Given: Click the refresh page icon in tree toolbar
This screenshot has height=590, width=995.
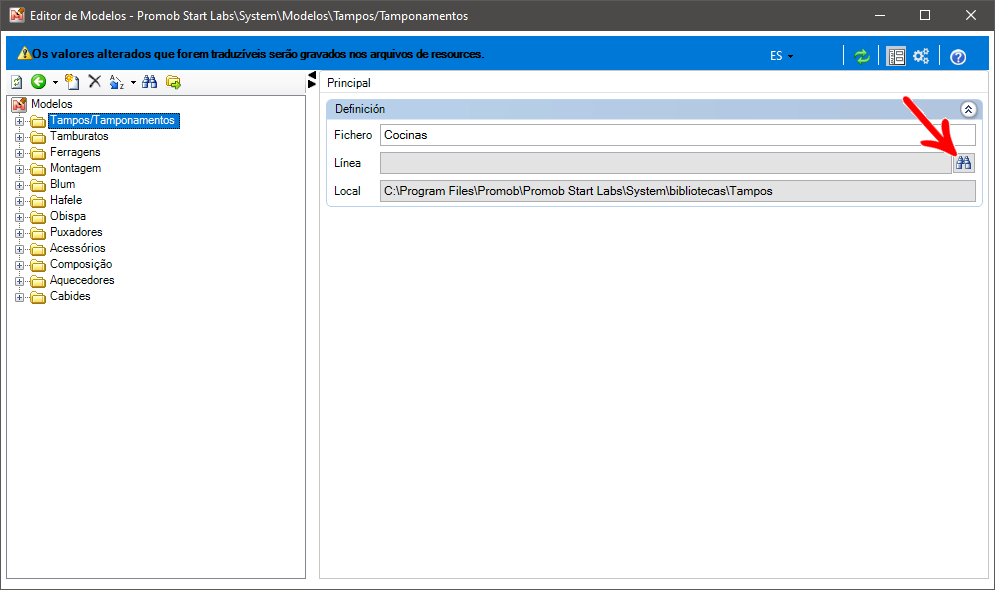Looking at the screenshot, I should point(17,82).
